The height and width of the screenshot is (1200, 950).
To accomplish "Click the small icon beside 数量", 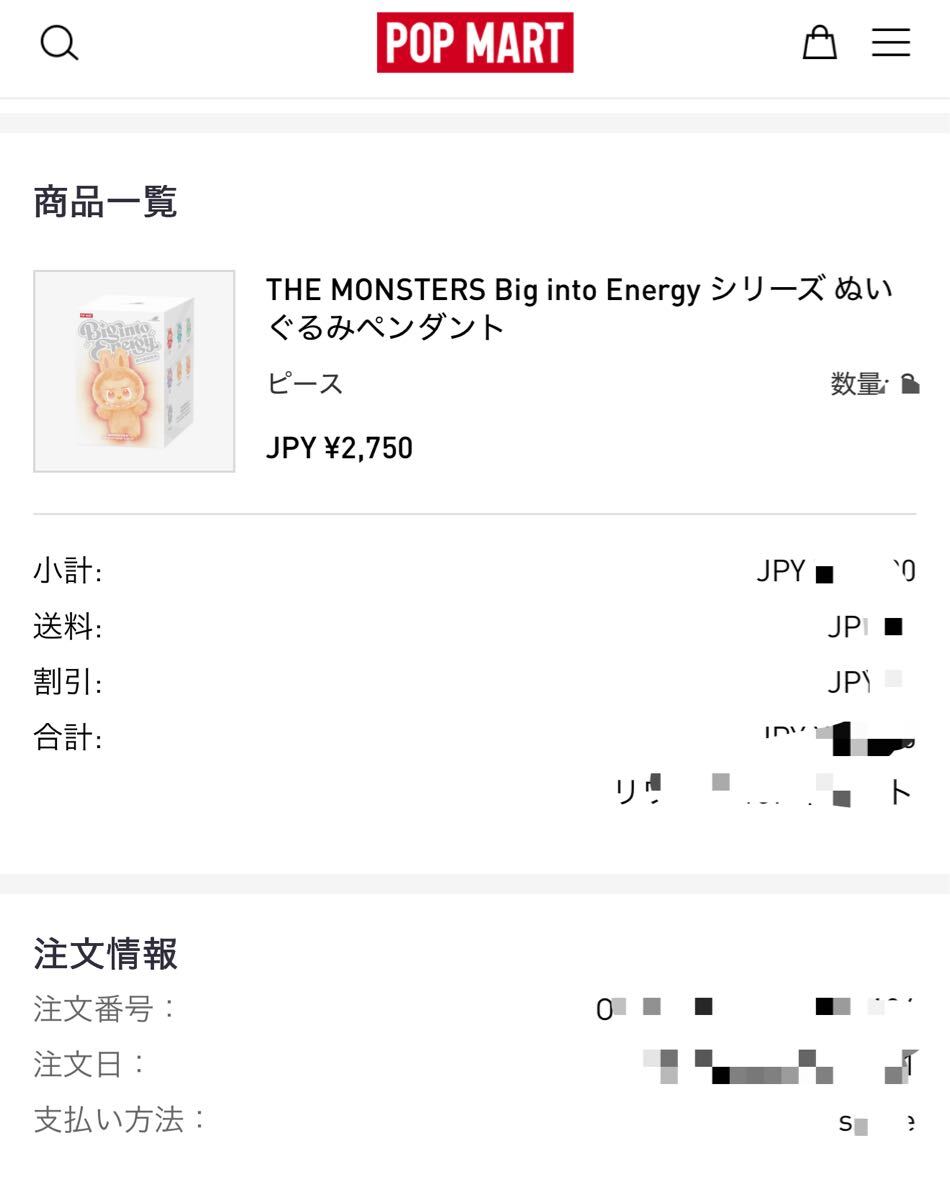I will [x=910, y=384].
